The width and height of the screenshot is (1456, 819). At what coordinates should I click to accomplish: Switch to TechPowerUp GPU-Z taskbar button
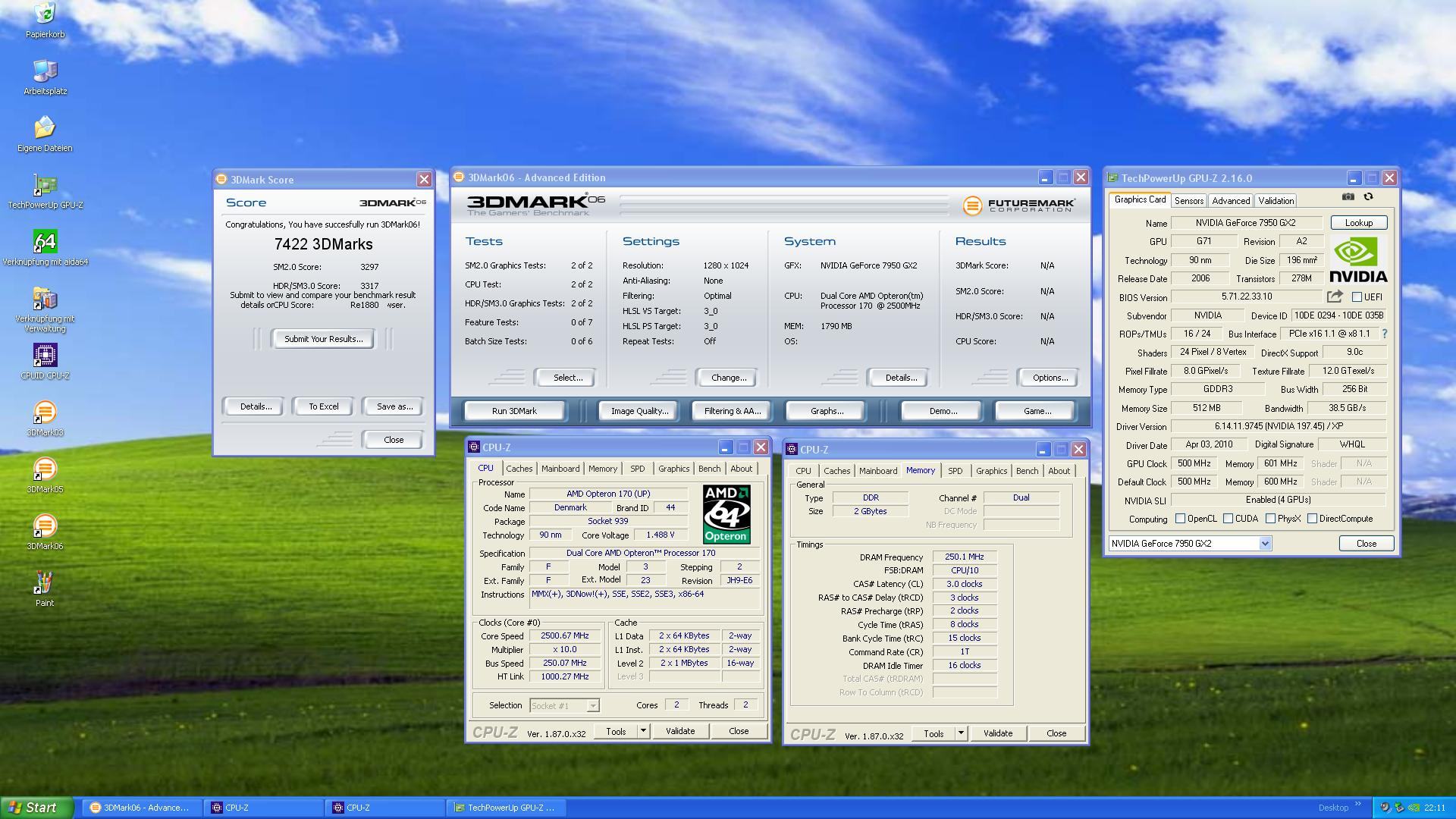pos(507,808)
